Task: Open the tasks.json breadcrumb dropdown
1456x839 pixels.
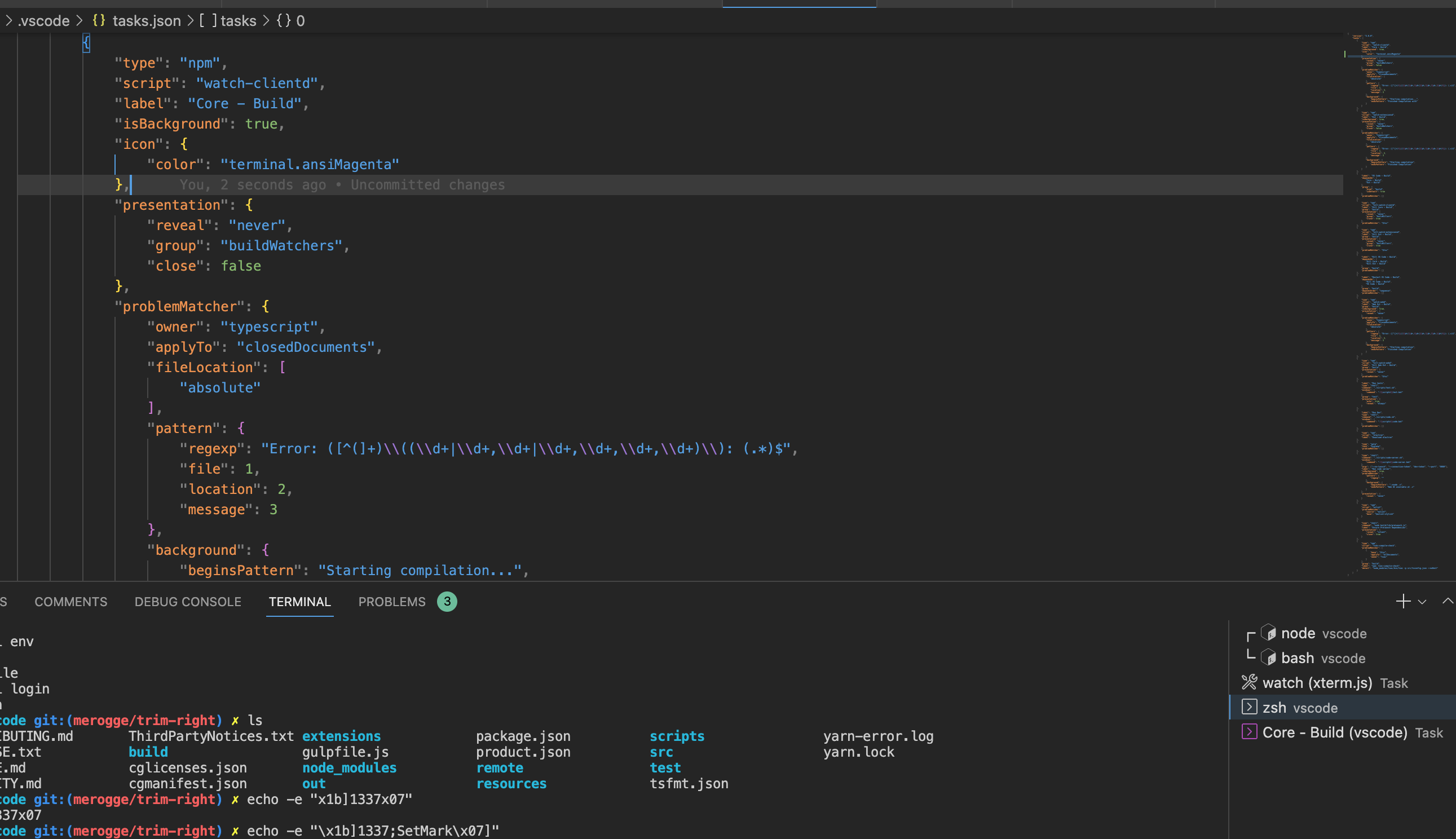Action: (x=147, y=21)
